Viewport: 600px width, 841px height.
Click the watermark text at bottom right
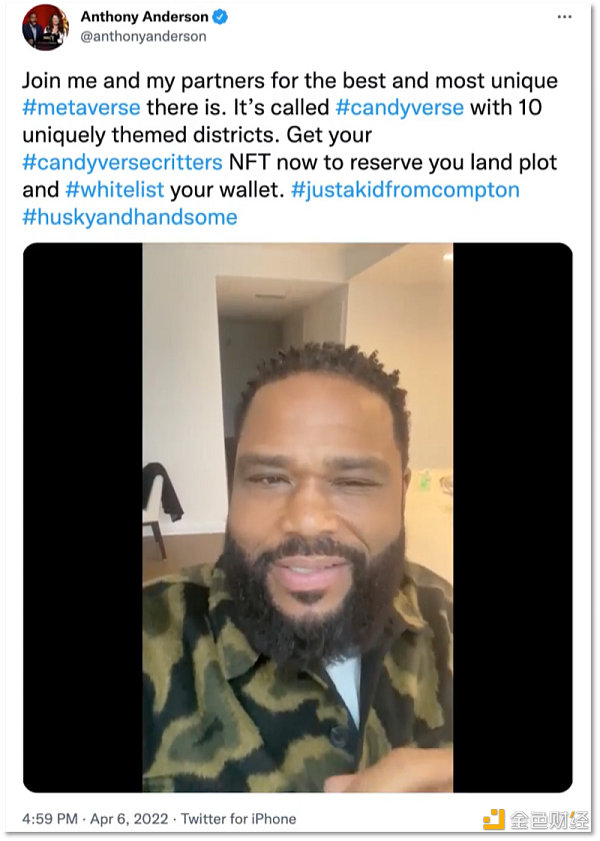click(x=549, y=820)
